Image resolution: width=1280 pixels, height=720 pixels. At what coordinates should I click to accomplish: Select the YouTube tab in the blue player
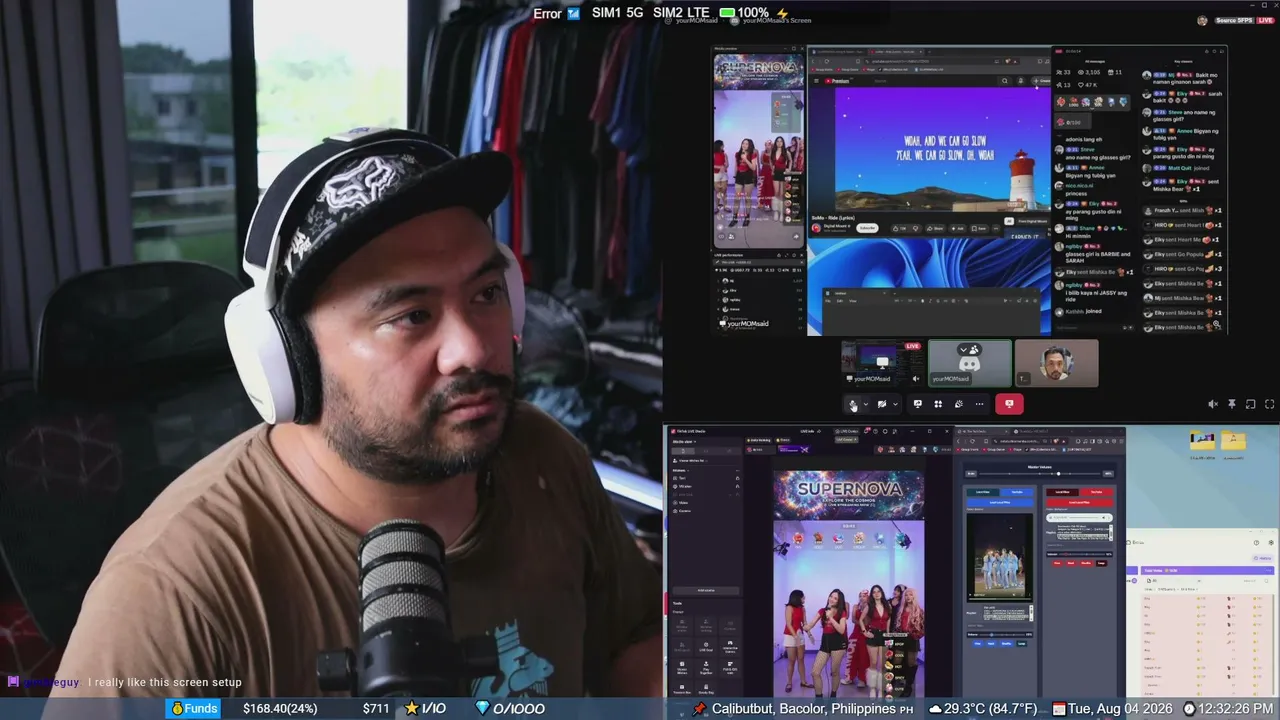click(x=1017, y=492)
